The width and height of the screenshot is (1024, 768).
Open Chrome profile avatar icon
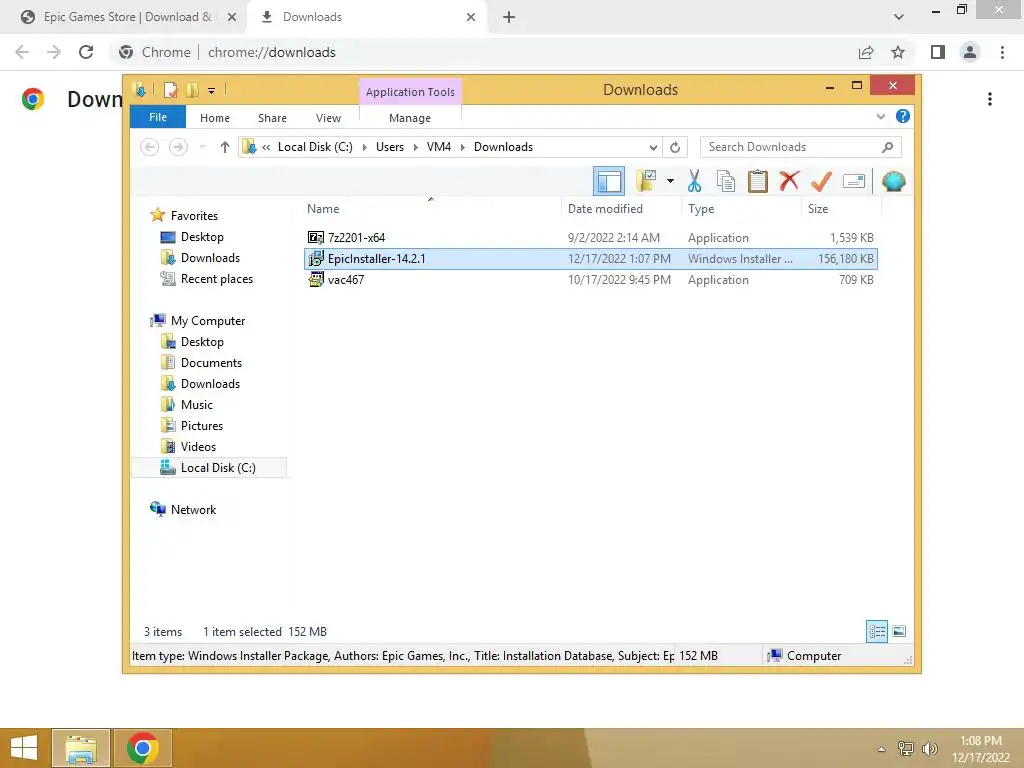click(970, 52)
